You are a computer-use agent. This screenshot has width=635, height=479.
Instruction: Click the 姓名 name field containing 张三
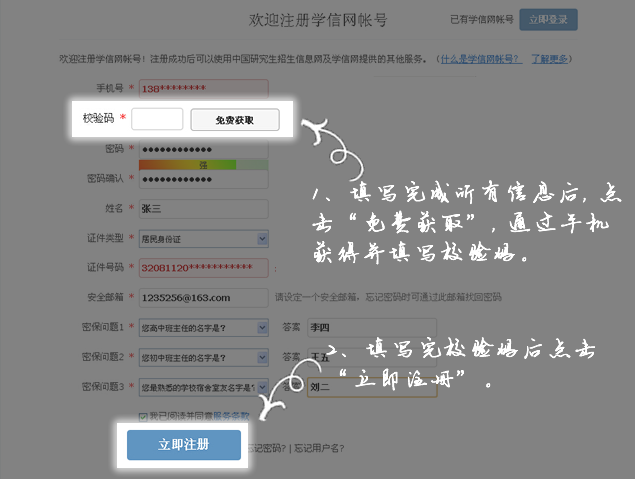[204, 208]
